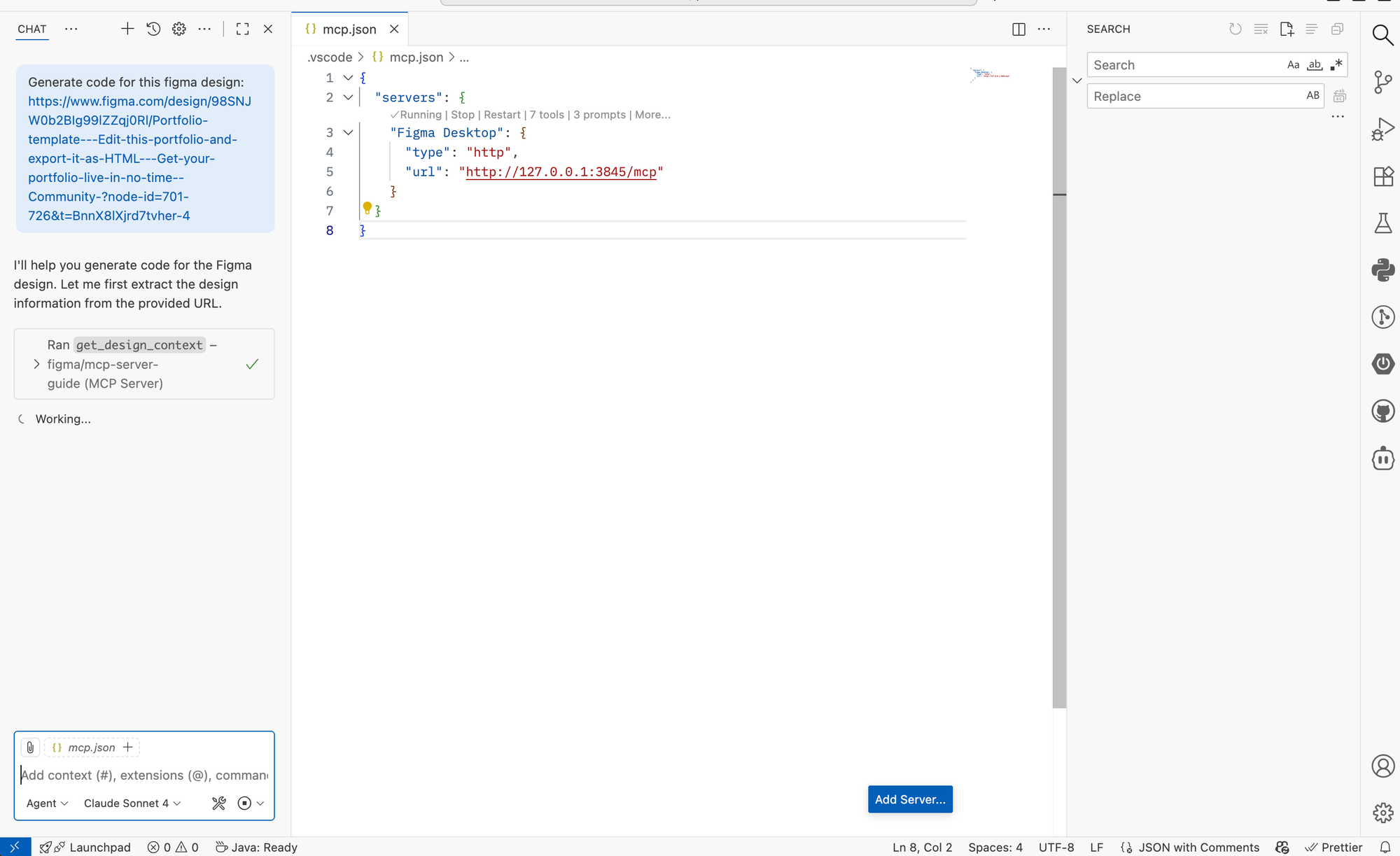Open the Claude Sonnet 4 model dropdown
This screenshot has width=1400, height=856.
tap(132, 803)
